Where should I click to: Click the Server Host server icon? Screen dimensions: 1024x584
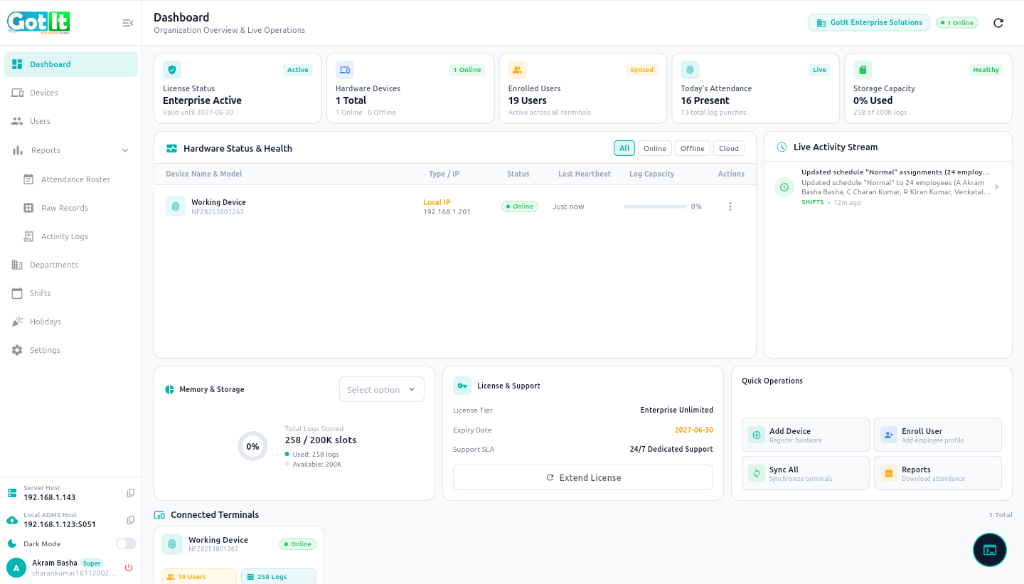click(x=12, y=493)
